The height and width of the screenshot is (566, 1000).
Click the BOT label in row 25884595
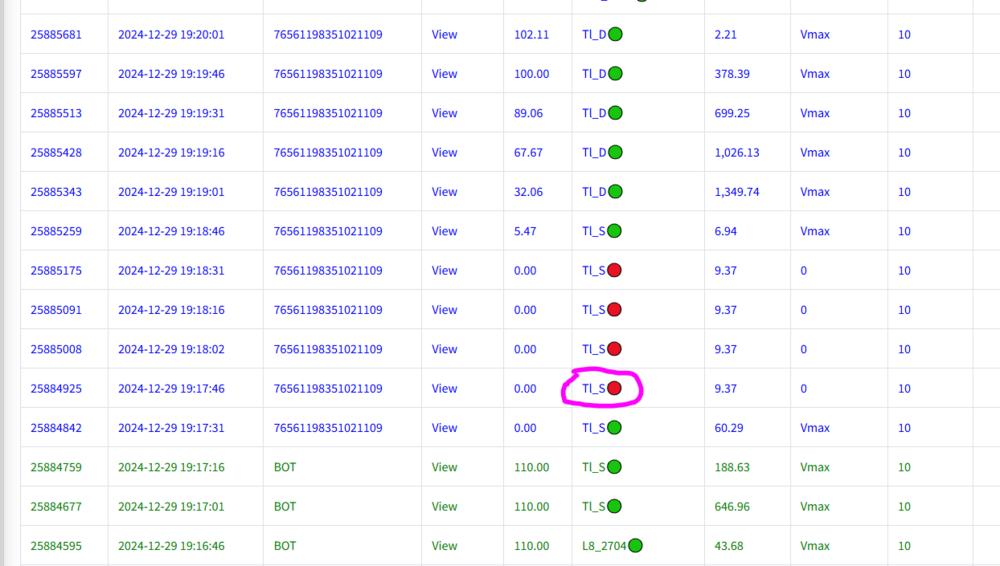pyautogui.click(x=285, y=546)
